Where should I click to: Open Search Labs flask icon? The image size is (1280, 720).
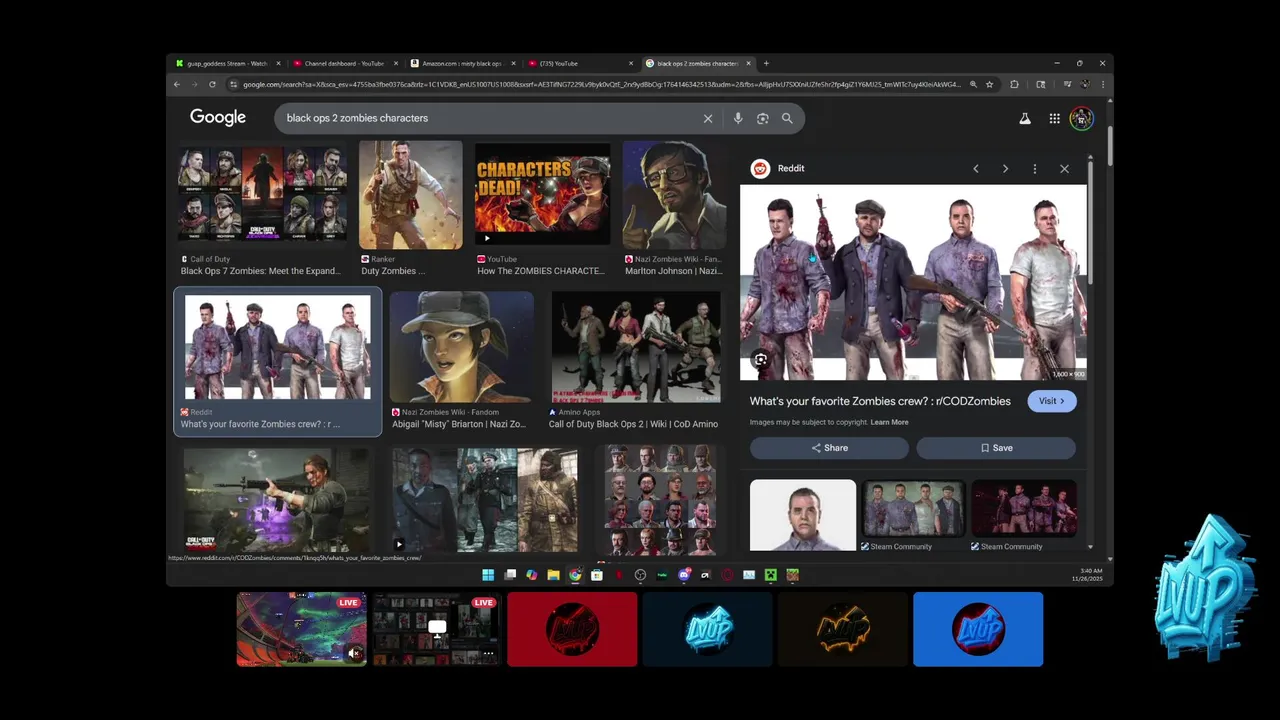1025,118
